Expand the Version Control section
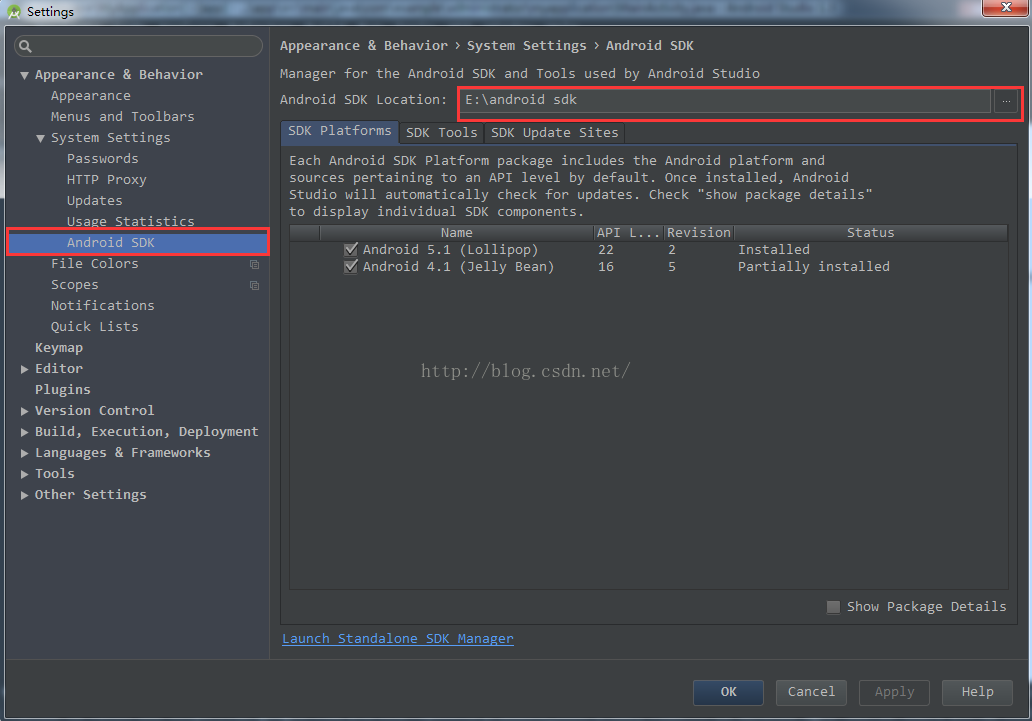The width and height of the screenshot is (1032, 721). click(x=24, y=411)
